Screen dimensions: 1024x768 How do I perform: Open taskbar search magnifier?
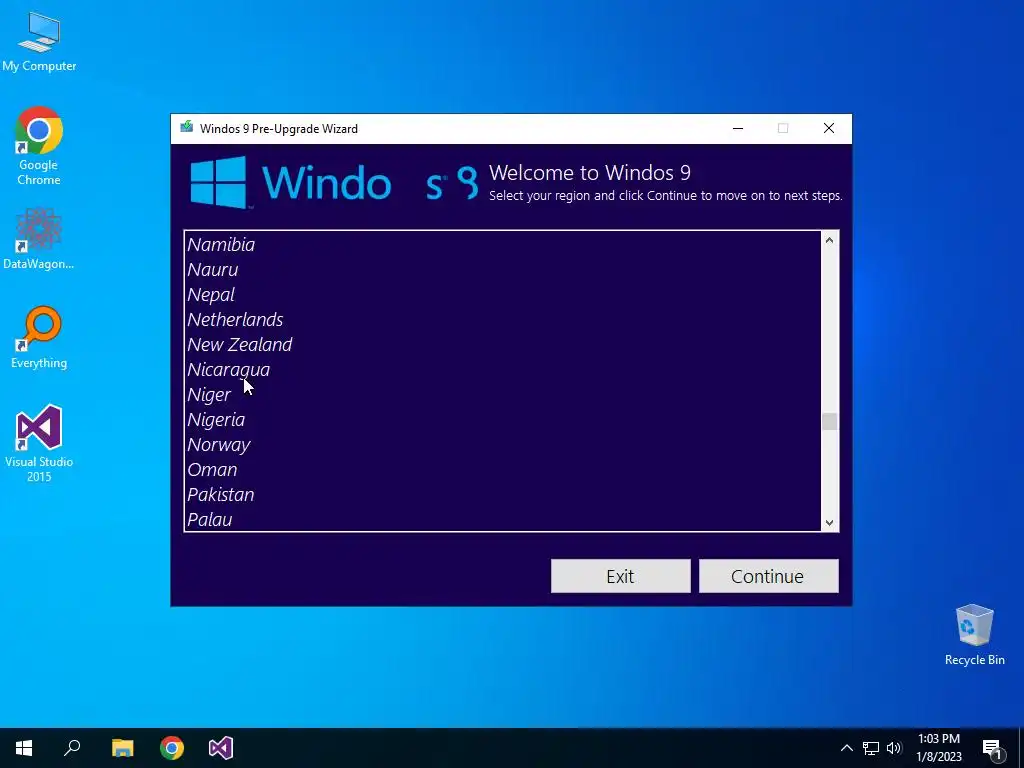[72, 748]
